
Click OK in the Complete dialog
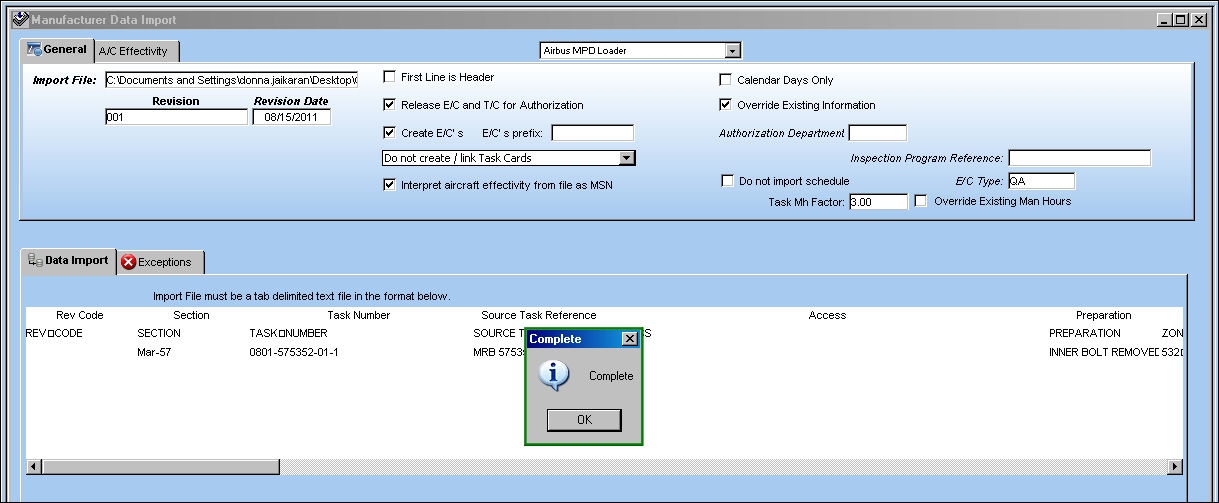[584, 420]
